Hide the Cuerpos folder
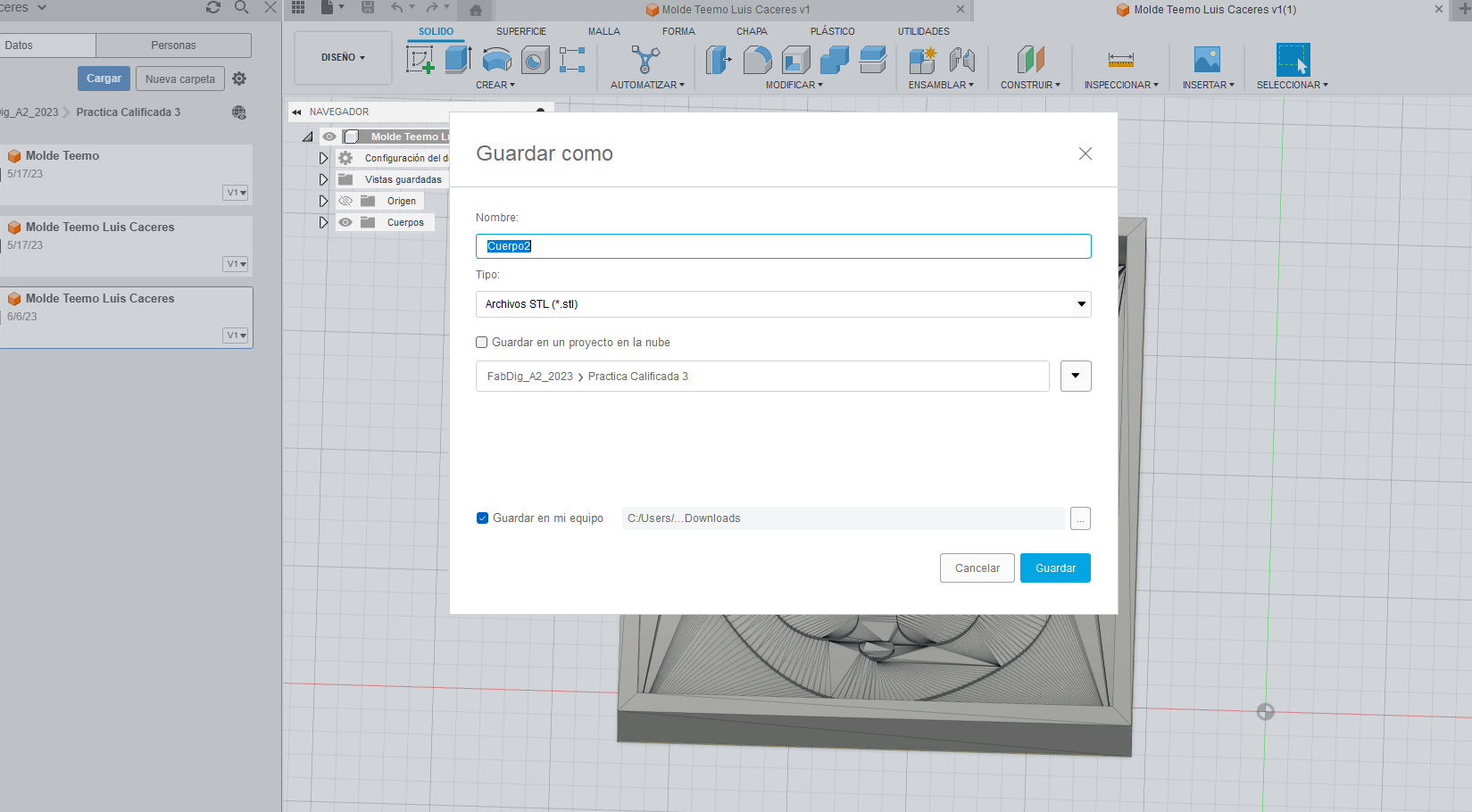The width and height of the screenshot is (1472, 812). pyautogui.click(x=345, y=222)
